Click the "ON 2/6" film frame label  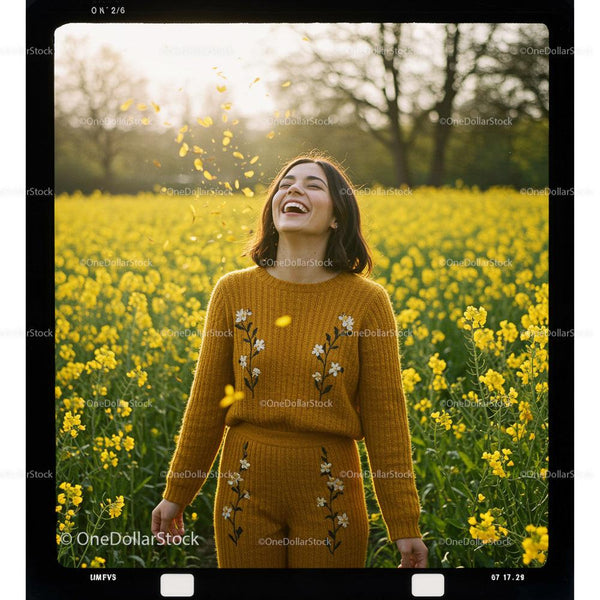108,10
